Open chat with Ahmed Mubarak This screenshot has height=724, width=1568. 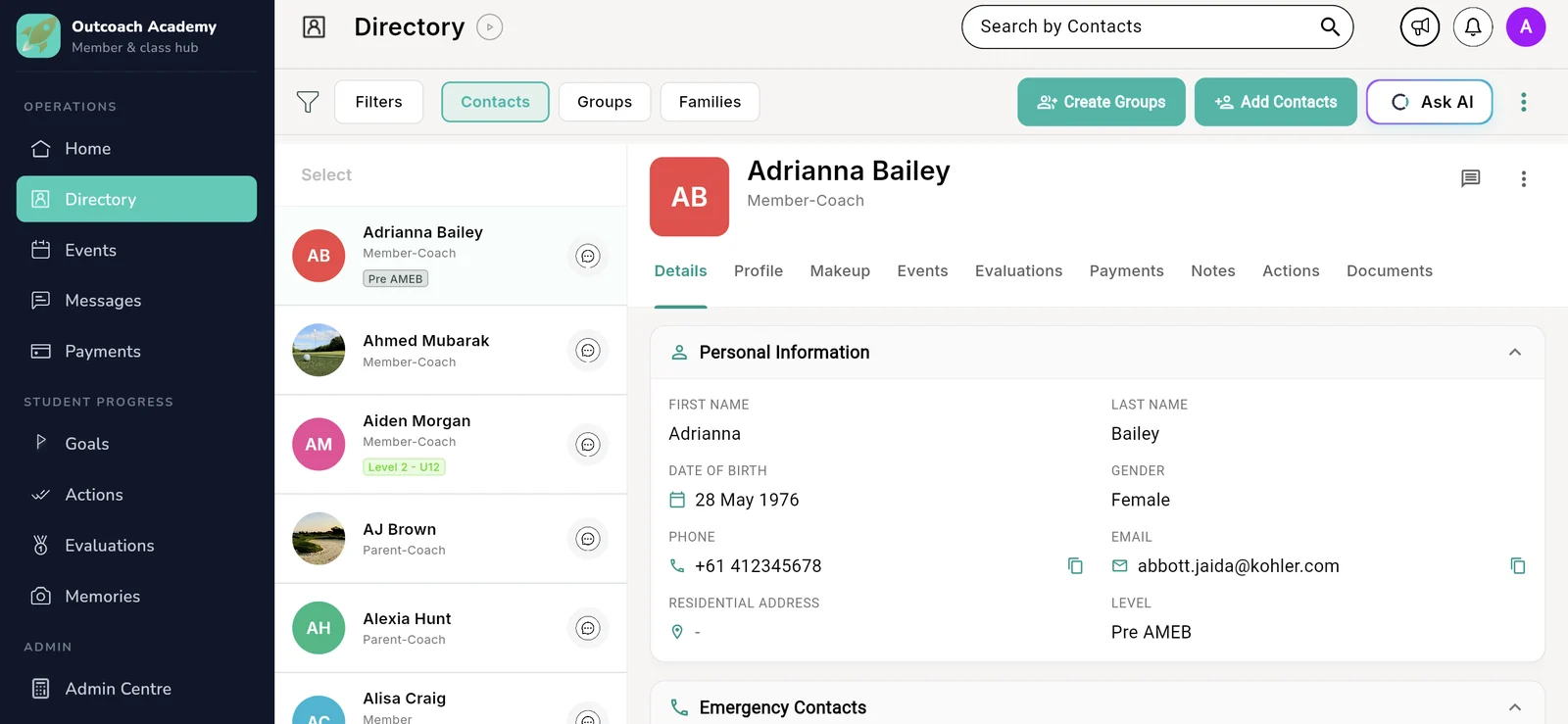point(588,351)
